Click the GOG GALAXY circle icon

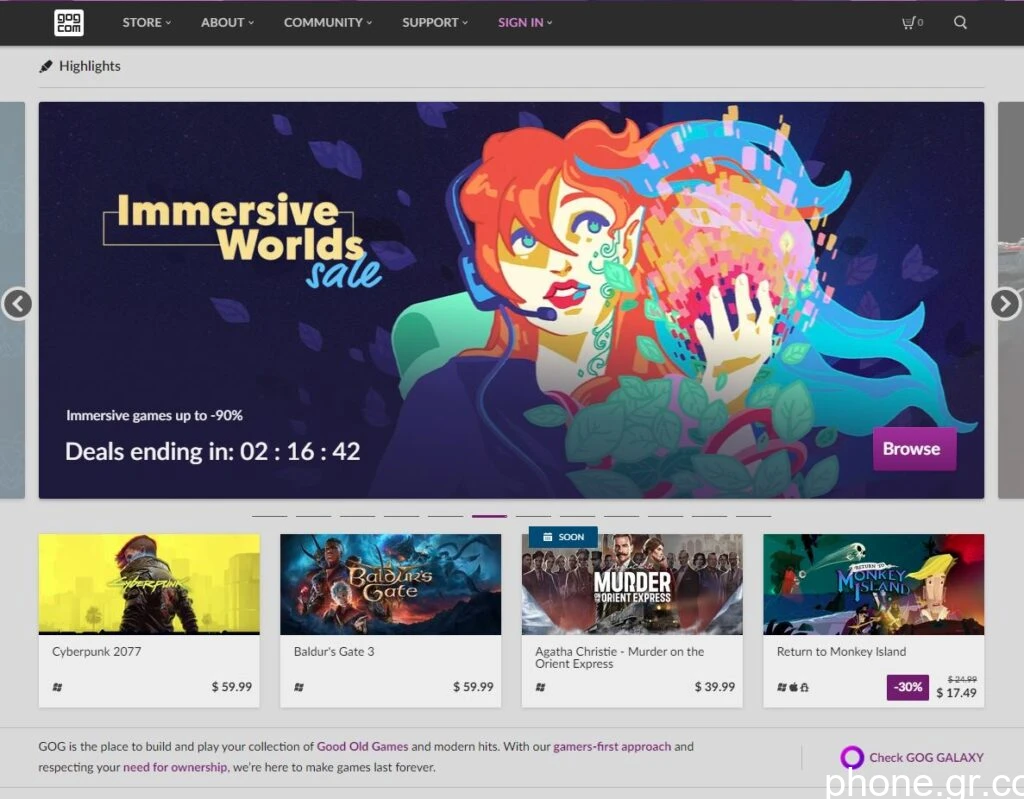[x=852, y=757]
